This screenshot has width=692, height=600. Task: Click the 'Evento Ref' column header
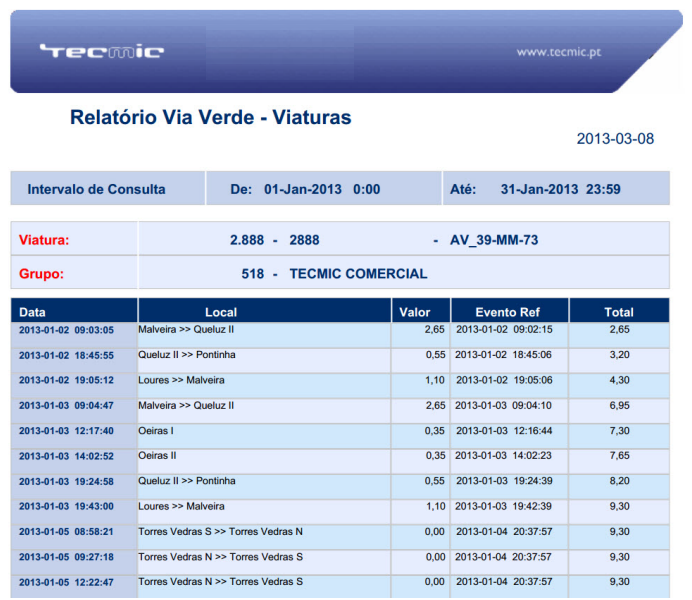(x=508, y=312)
